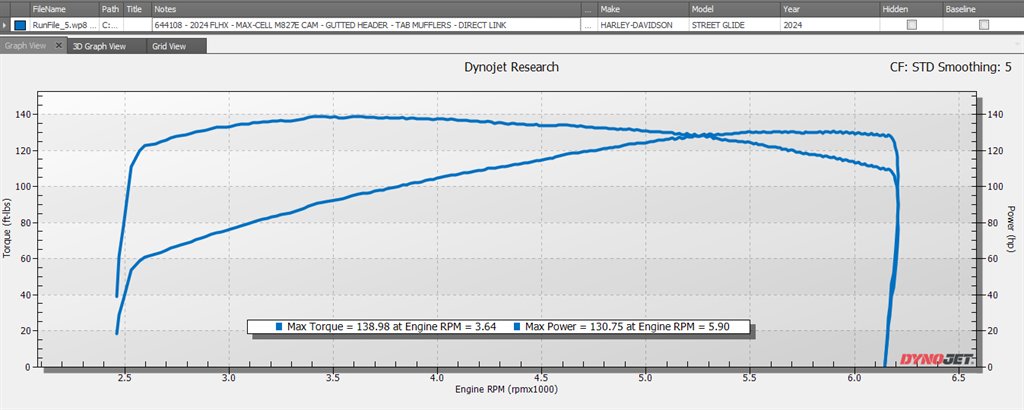Click the Dynojet Research graph title
The width and height of the screenshot is (1024, 410).
pos(511,67)
